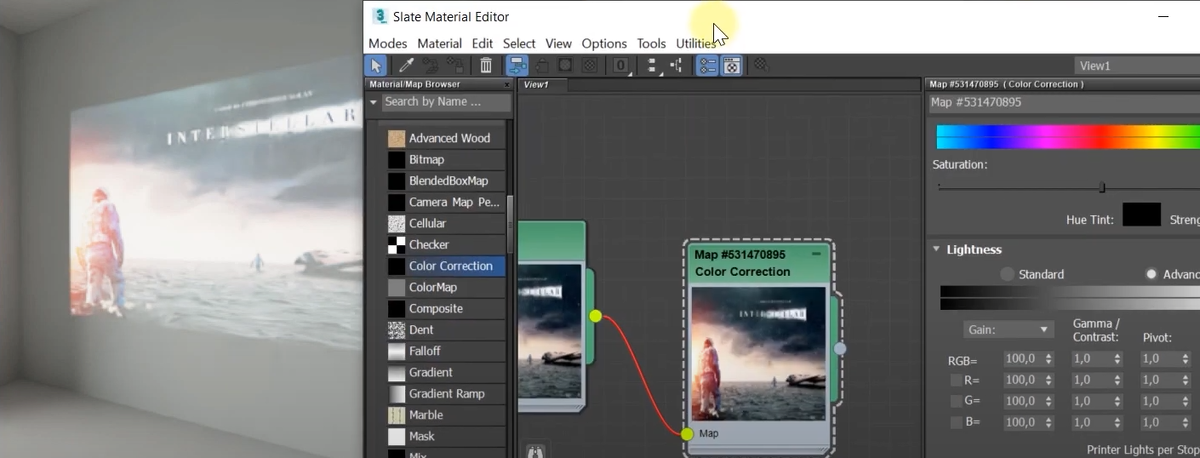
Task: Open the Modes menu
Action: pos(387,43)
